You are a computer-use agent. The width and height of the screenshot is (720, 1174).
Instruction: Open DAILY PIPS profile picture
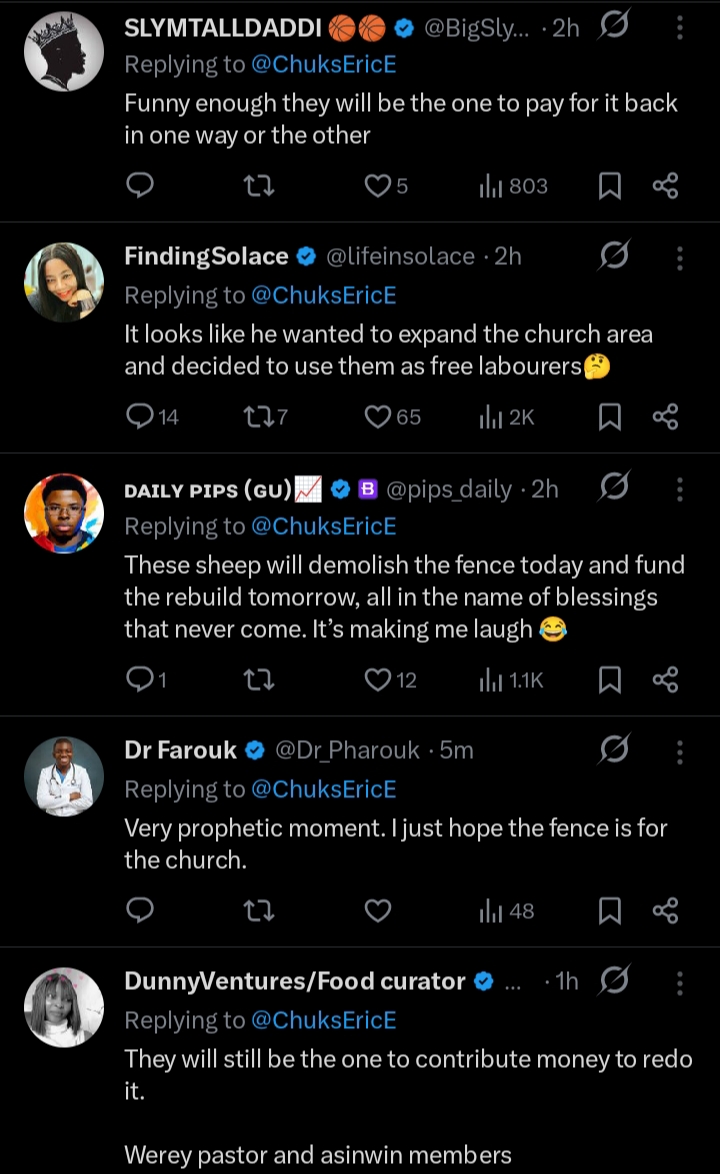[64, 513]
